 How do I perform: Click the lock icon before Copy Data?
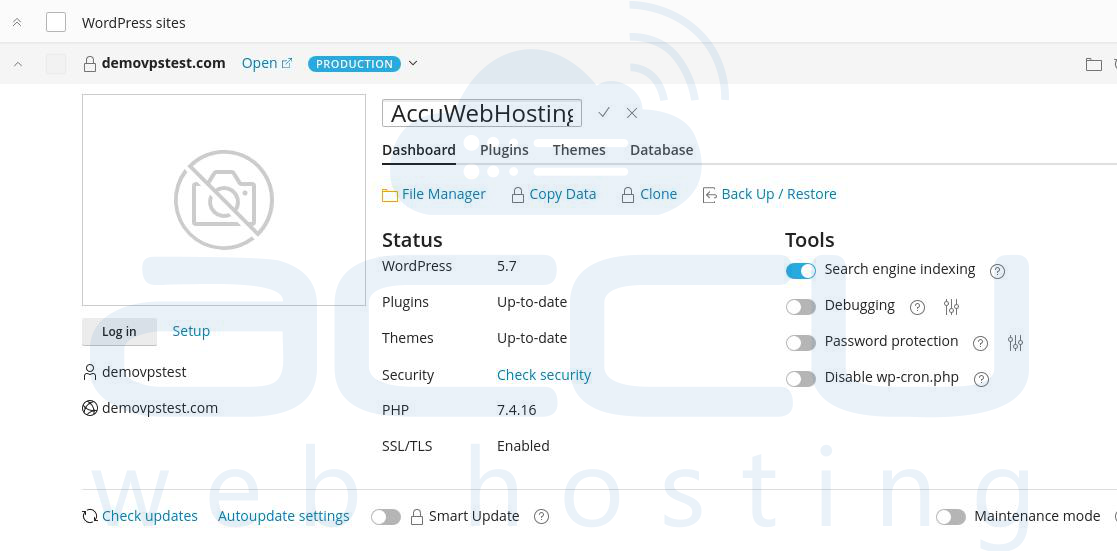[518, 195]
